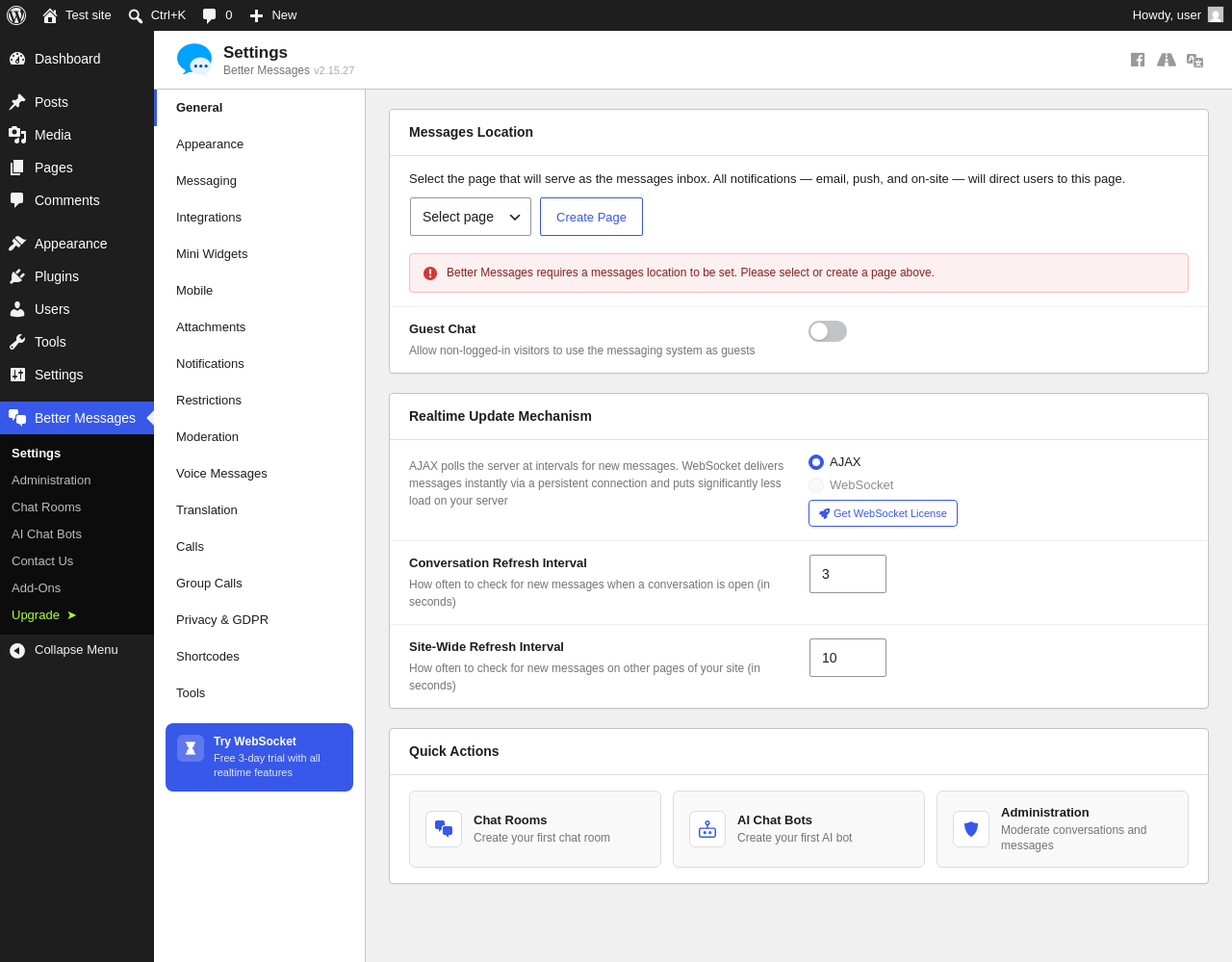Click the road-shaped roadmap icon
The height and width of the screenshot is (962, 1232).
point(1167,60)
